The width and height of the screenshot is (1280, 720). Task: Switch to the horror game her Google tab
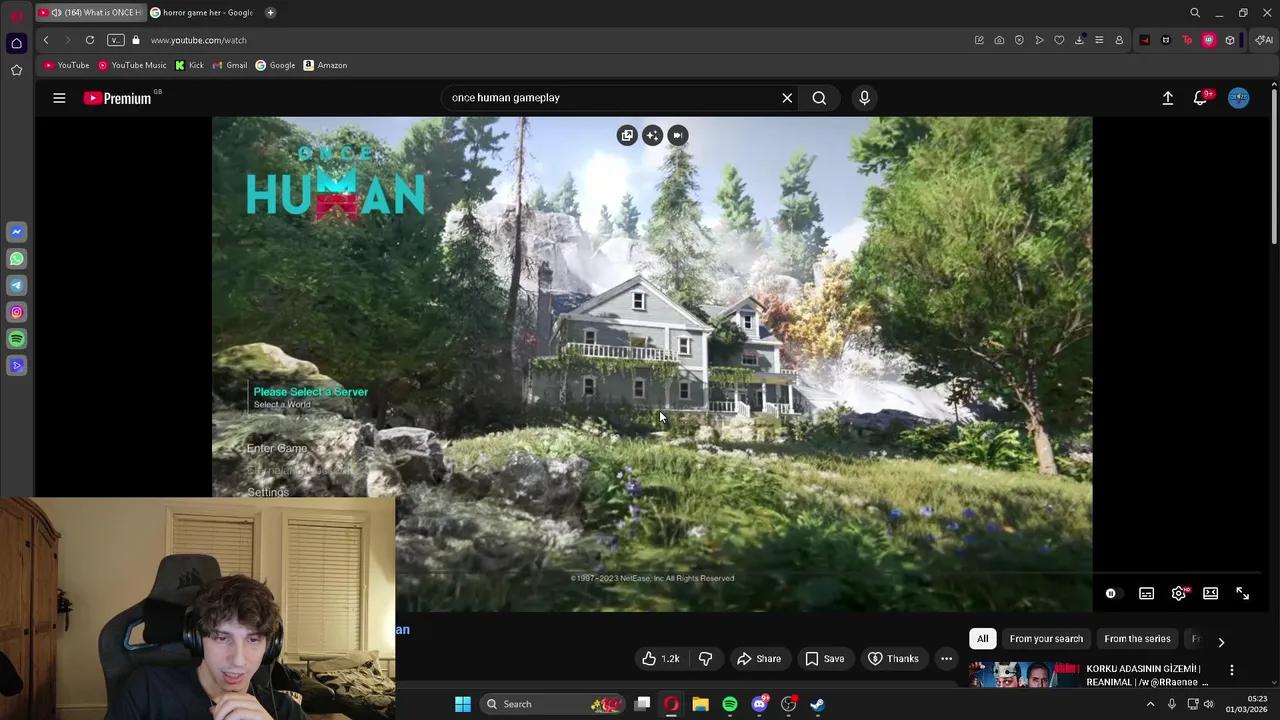205,12
